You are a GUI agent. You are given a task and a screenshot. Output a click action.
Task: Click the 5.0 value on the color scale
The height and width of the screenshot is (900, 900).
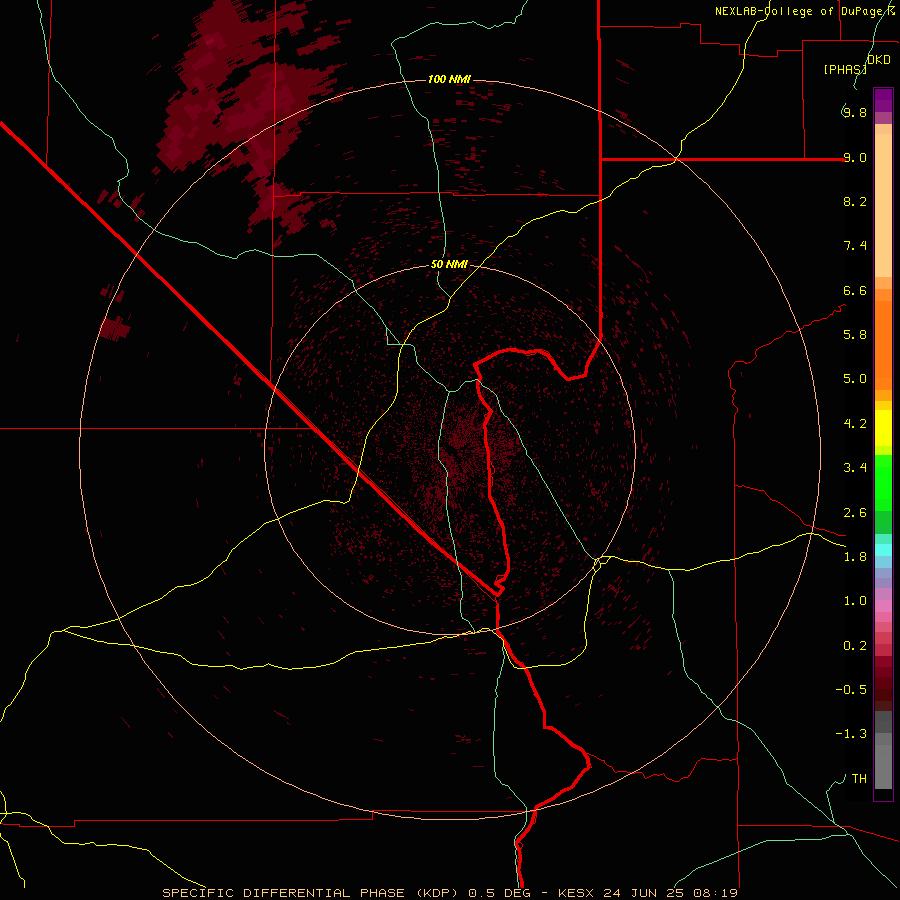855,379
